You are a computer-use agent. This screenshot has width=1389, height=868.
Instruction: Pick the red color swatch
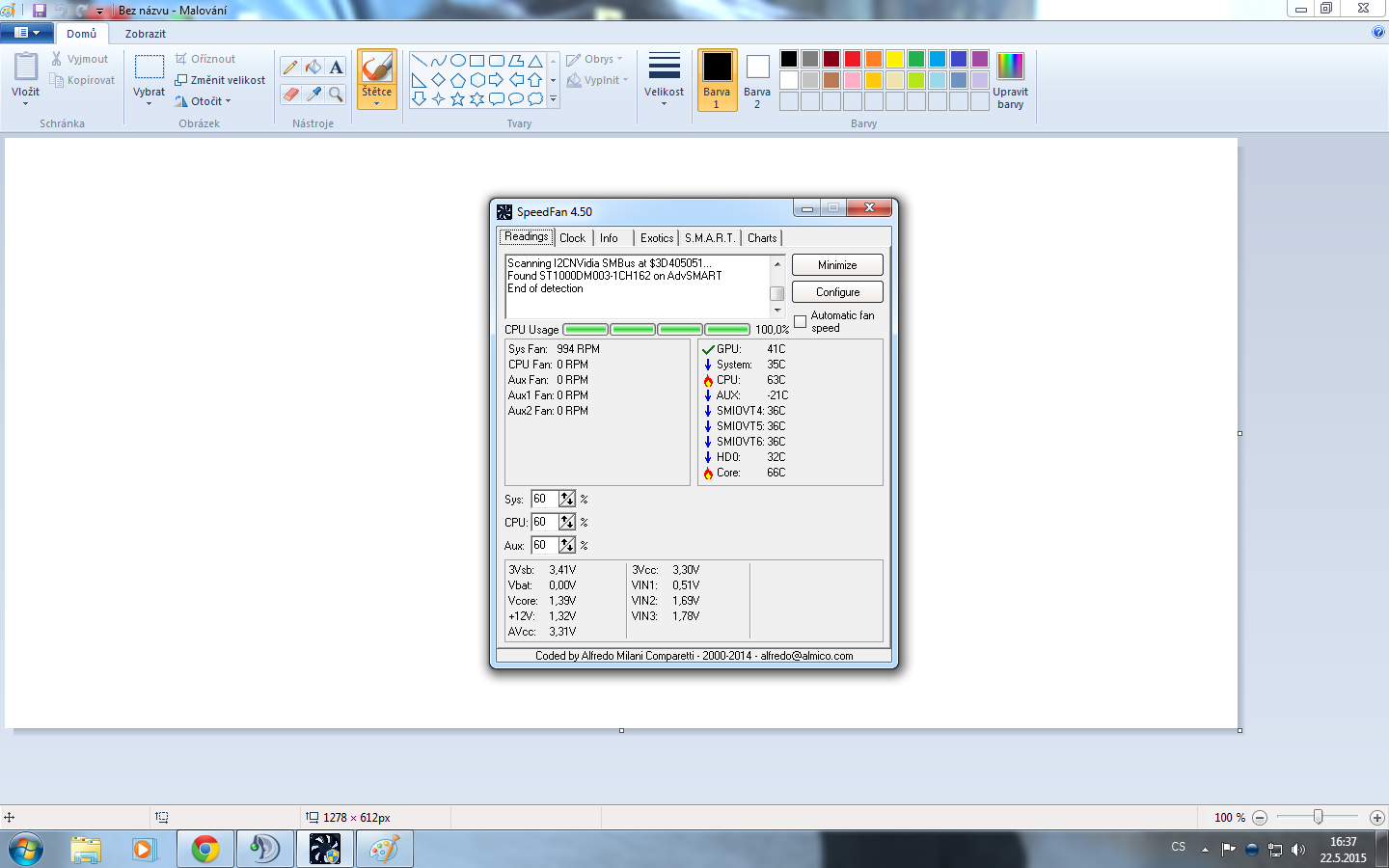[x=853, y=59]
